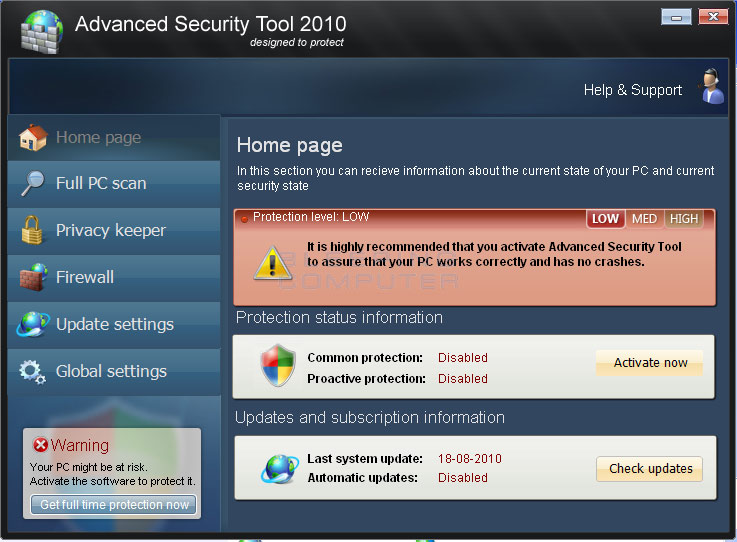The width and height of the screenshot is (737, 542).
Task: Close the Advanced Security Tool window
Action: [x=713, y=16]
